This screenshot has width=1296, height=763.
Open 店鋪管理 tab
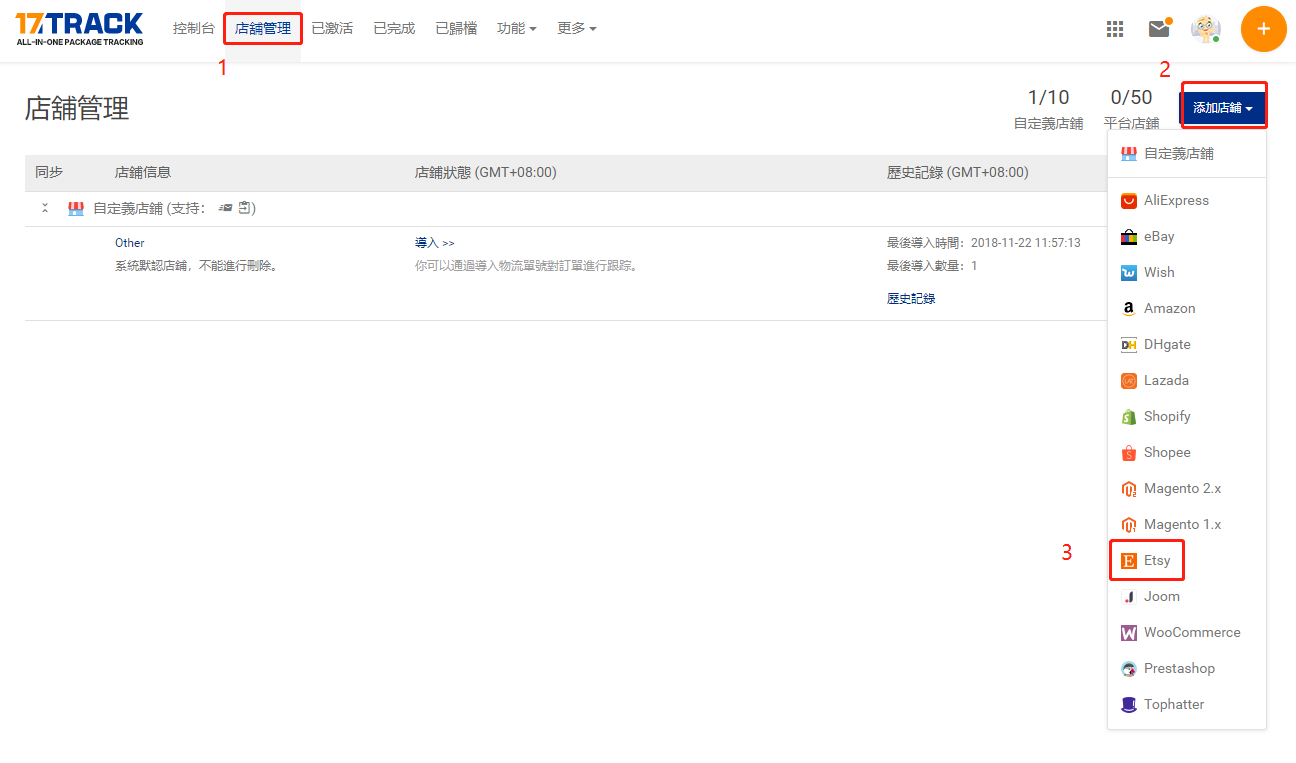[x=263, y=28]
